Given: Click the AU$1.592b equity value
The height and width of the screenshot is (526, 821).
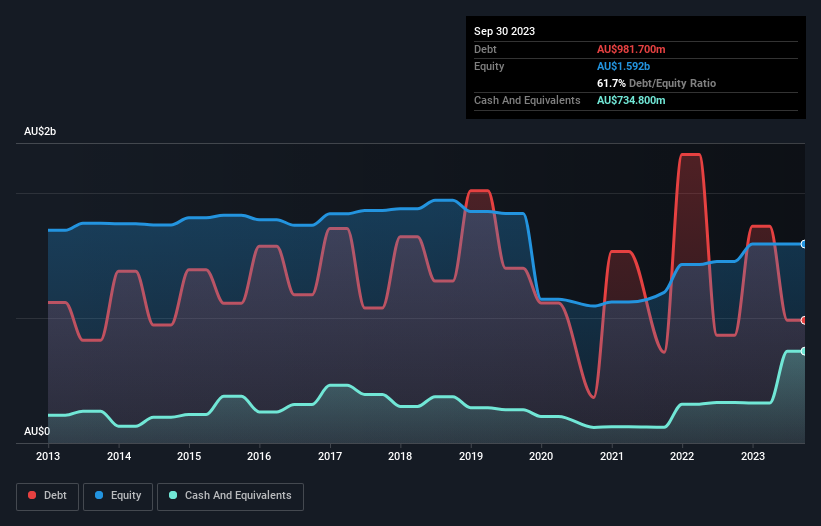Looking at the screenshot, I should pyautogui.click(x=623, y=66).
